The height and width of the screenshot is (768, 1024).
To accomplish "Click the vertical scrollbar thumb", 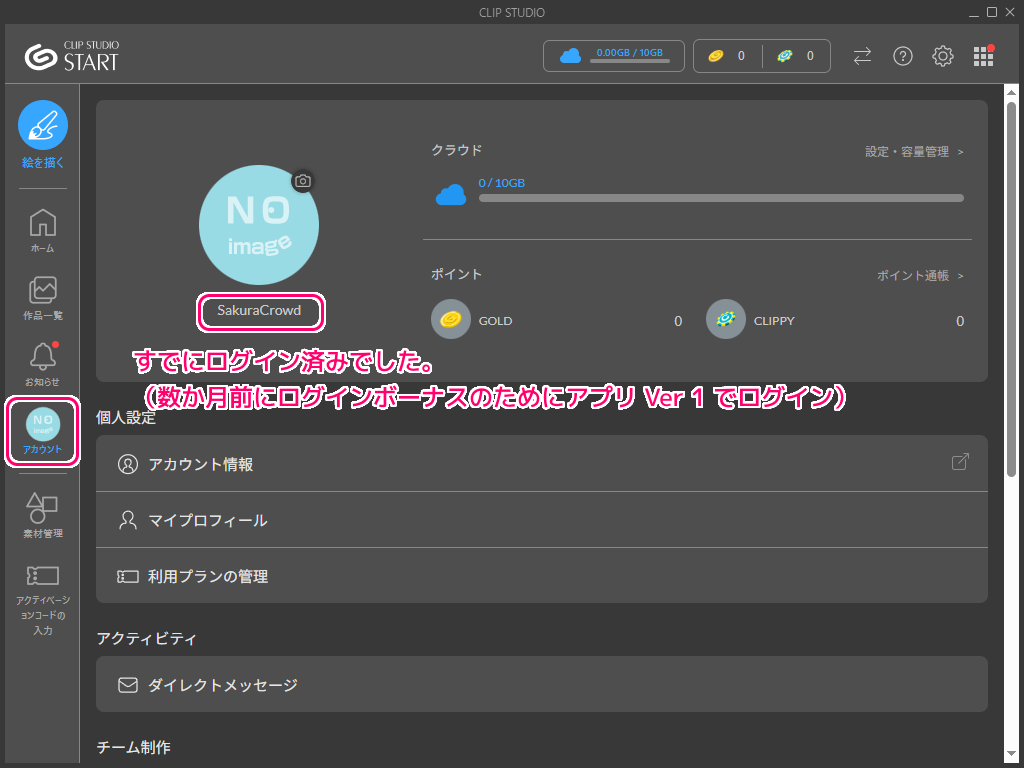I will (1011, 289).
